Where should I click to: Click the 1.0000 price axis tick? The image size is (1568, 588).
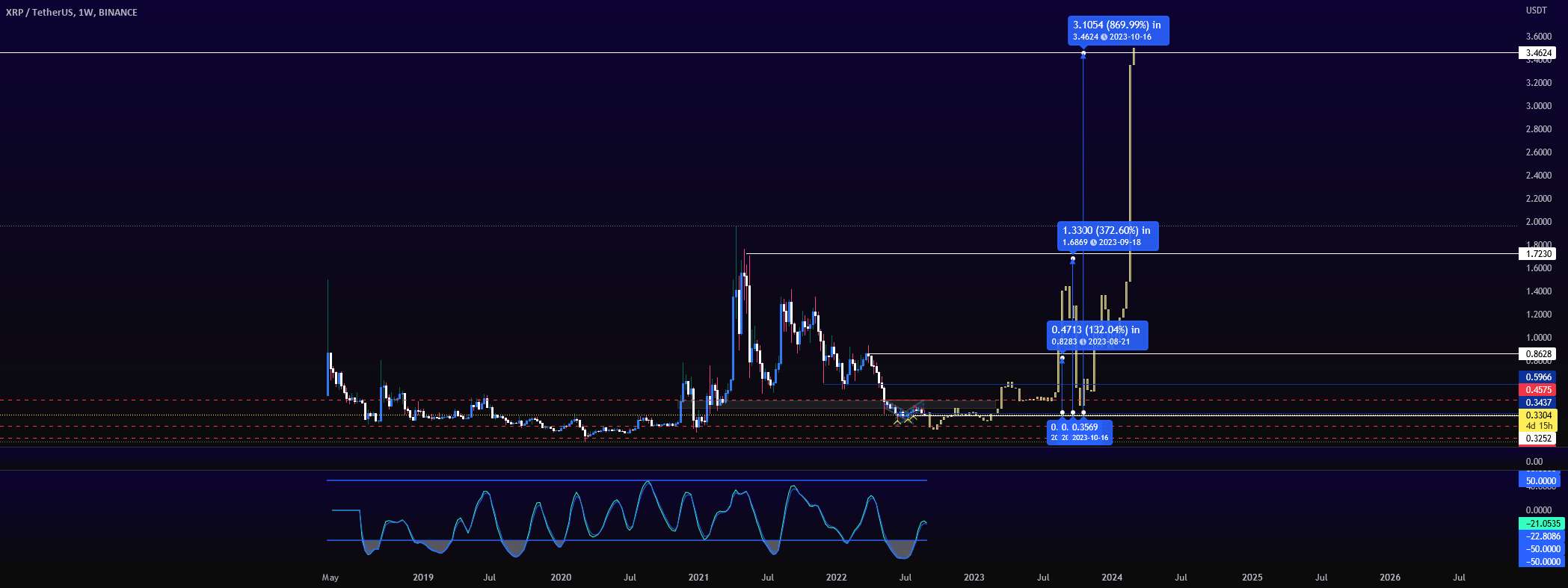(1537, 338)
